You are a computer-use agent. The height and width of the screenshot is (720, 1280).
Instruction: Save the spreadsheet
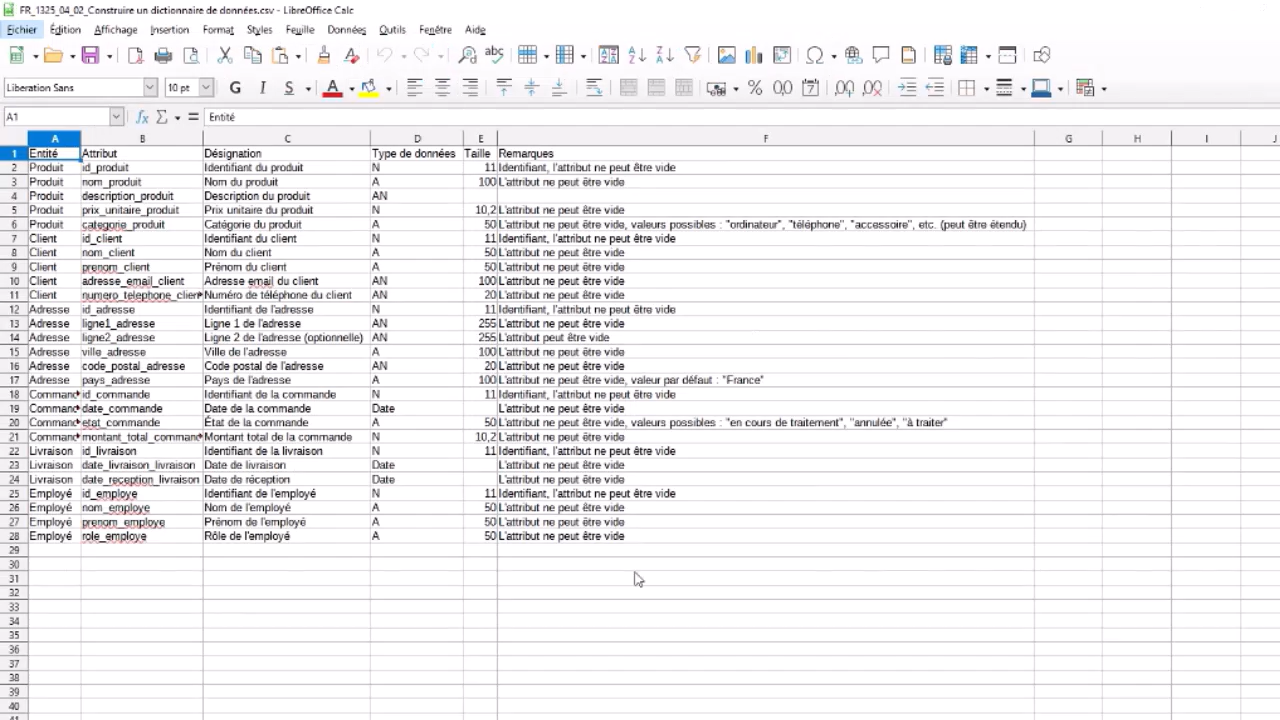pos(89,55)
